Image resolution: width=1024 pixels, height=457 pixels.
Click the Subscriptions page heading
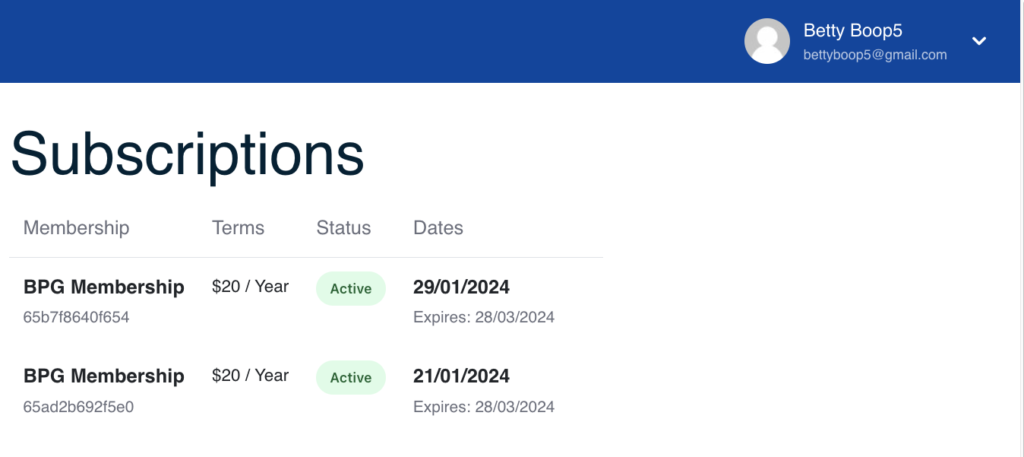click(187, 155)
